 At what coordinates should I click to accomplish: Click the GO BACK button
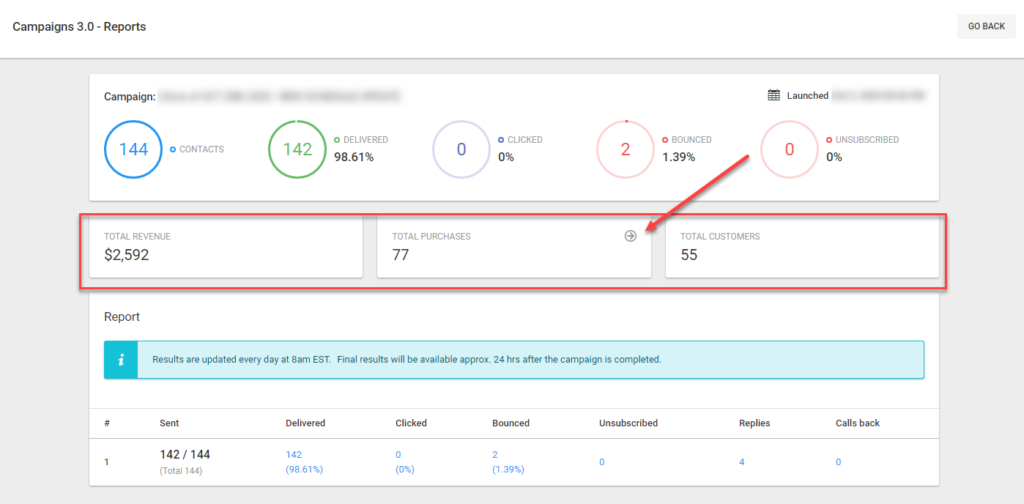coord(986,26)
